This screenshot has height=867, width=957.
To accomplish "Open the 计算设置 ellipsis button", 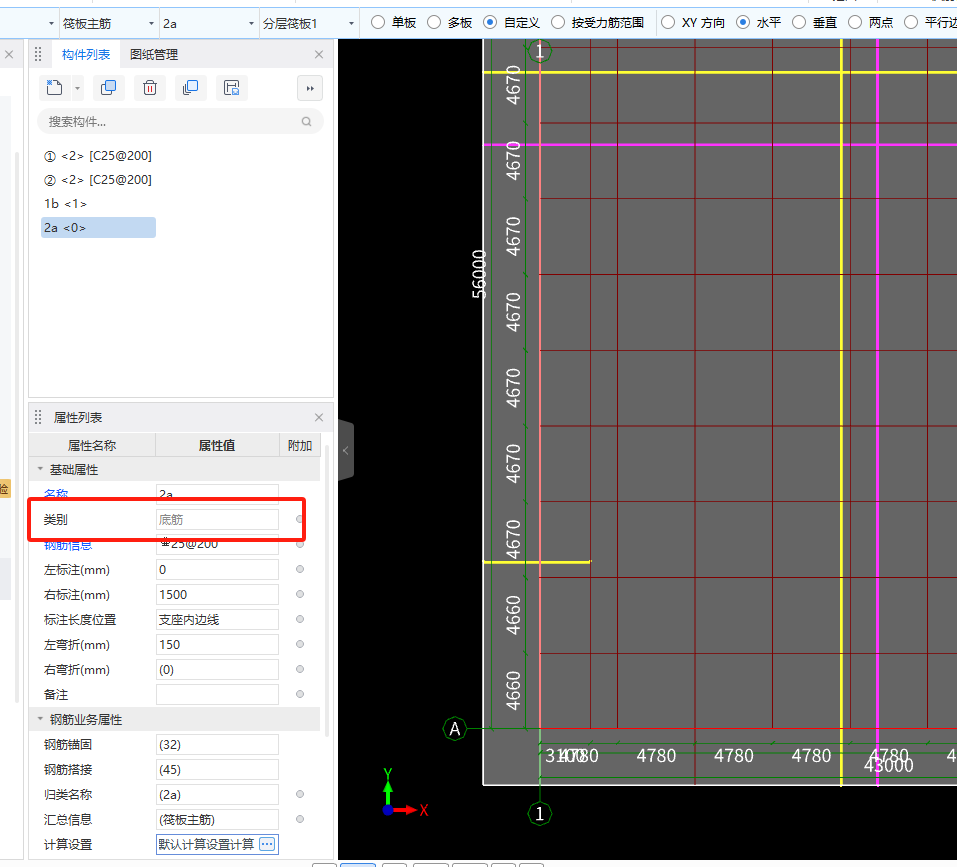I will tap(267, 844).
